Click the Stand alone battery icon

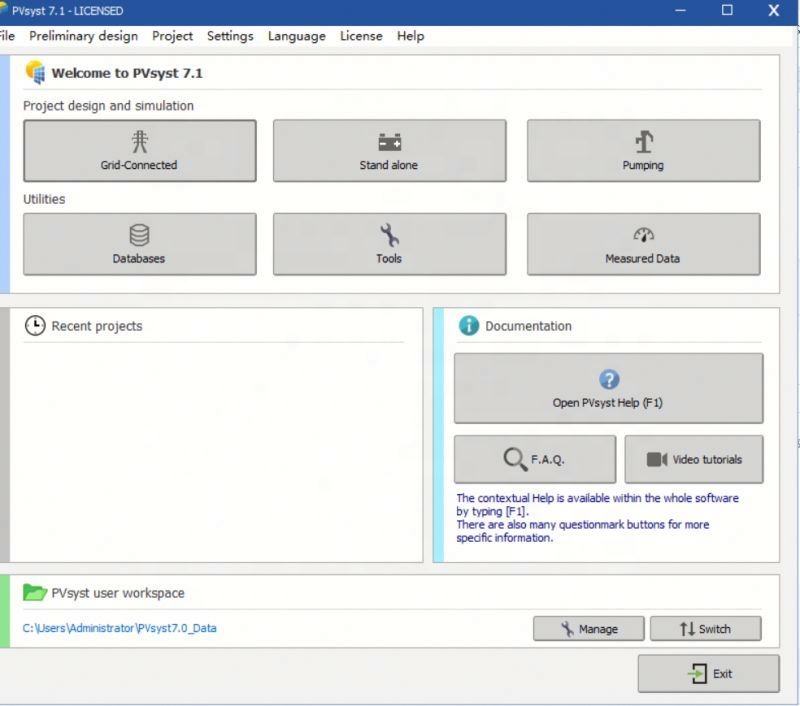[389, 143]
